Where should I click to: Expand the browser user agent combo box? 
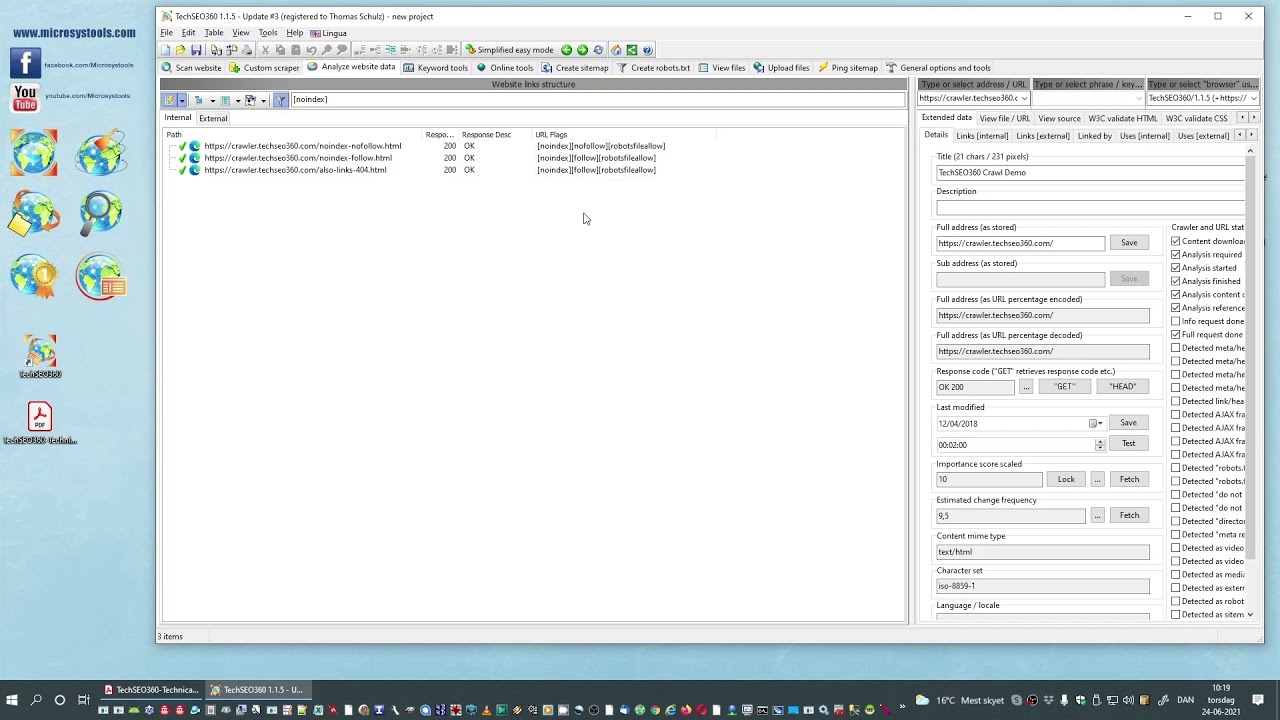pos(1253,98)
